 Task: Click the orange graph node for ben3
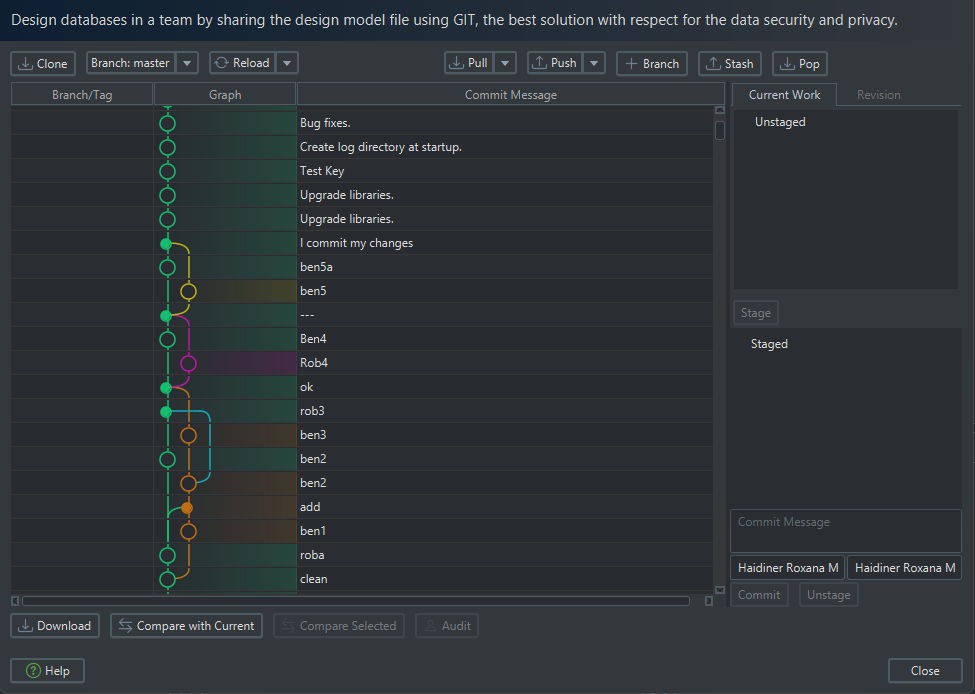(188, 435)
